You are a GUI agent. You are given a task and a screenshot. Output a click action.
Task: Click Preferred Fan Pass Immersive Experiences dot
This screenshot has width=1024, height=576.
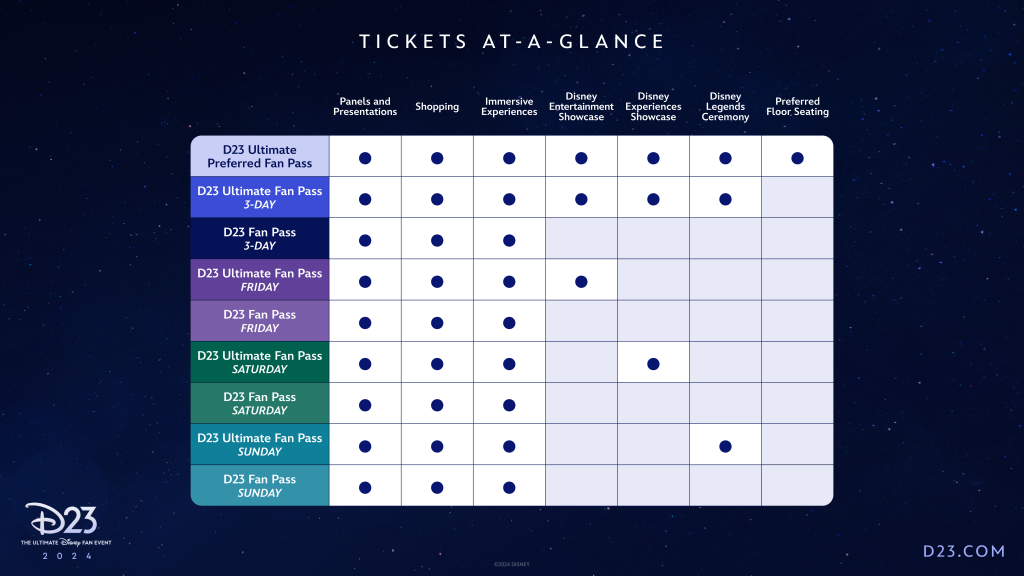[509, 158]
